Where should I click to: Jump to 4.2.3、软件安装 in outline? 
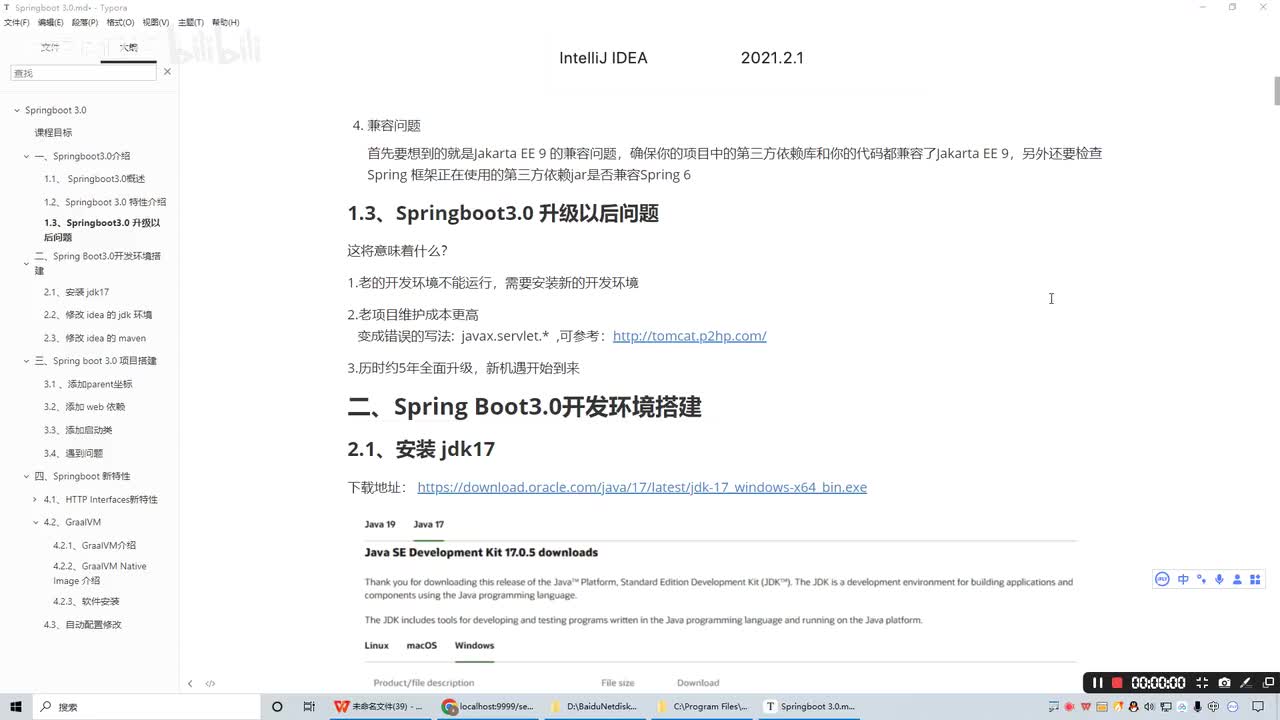pyautogui.click(x=86, y=602)
